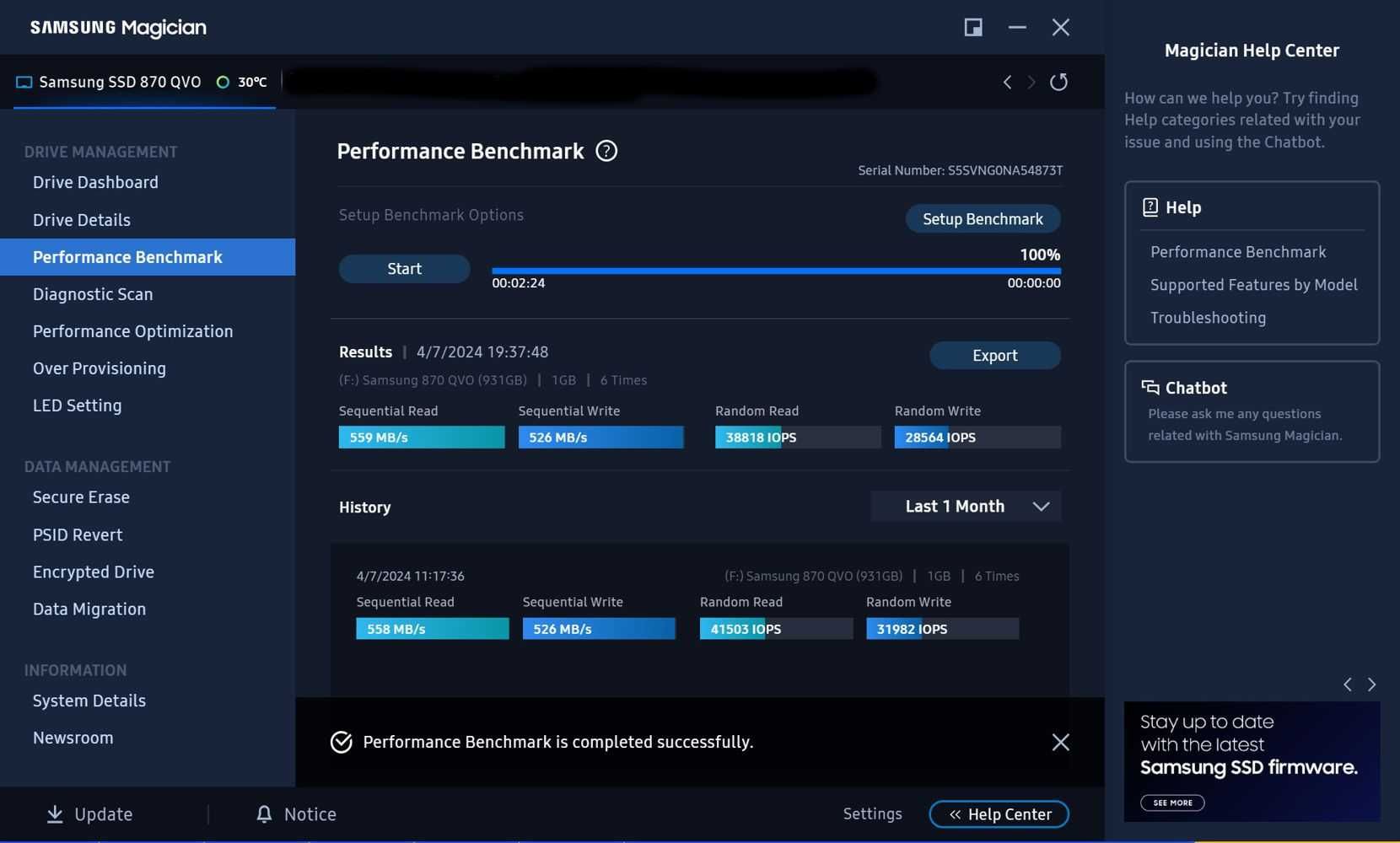
Task: Click the 28564 IOPS Random Write bar
Action: click(x=977, y=438)
